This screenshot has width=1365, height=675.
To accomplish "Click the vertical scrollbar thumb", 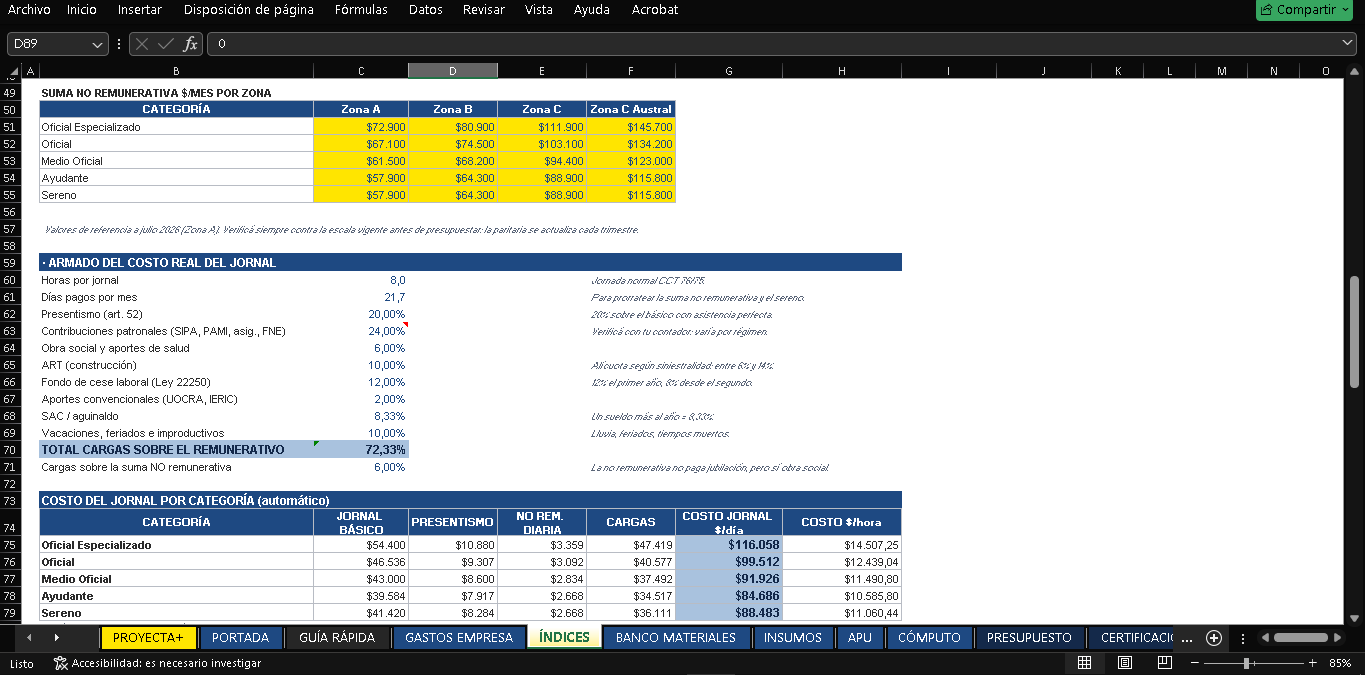I will [1355, 332].
